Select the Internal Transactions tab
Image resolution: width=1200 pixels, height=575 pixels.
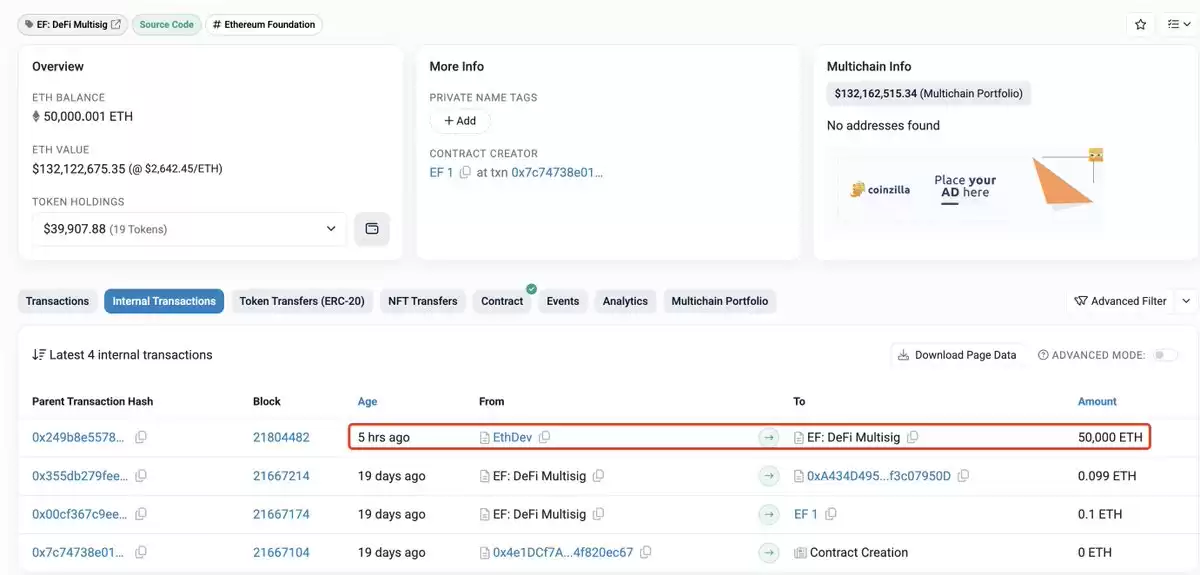164,301
